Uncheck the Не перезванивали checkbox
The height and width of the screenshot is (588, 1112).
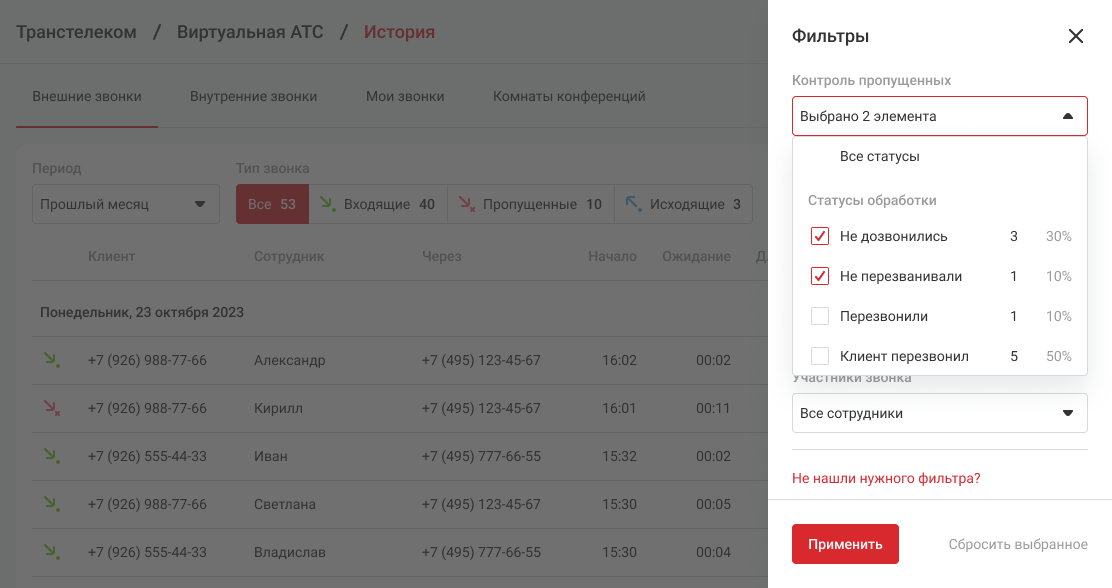[x=820, y=276]
